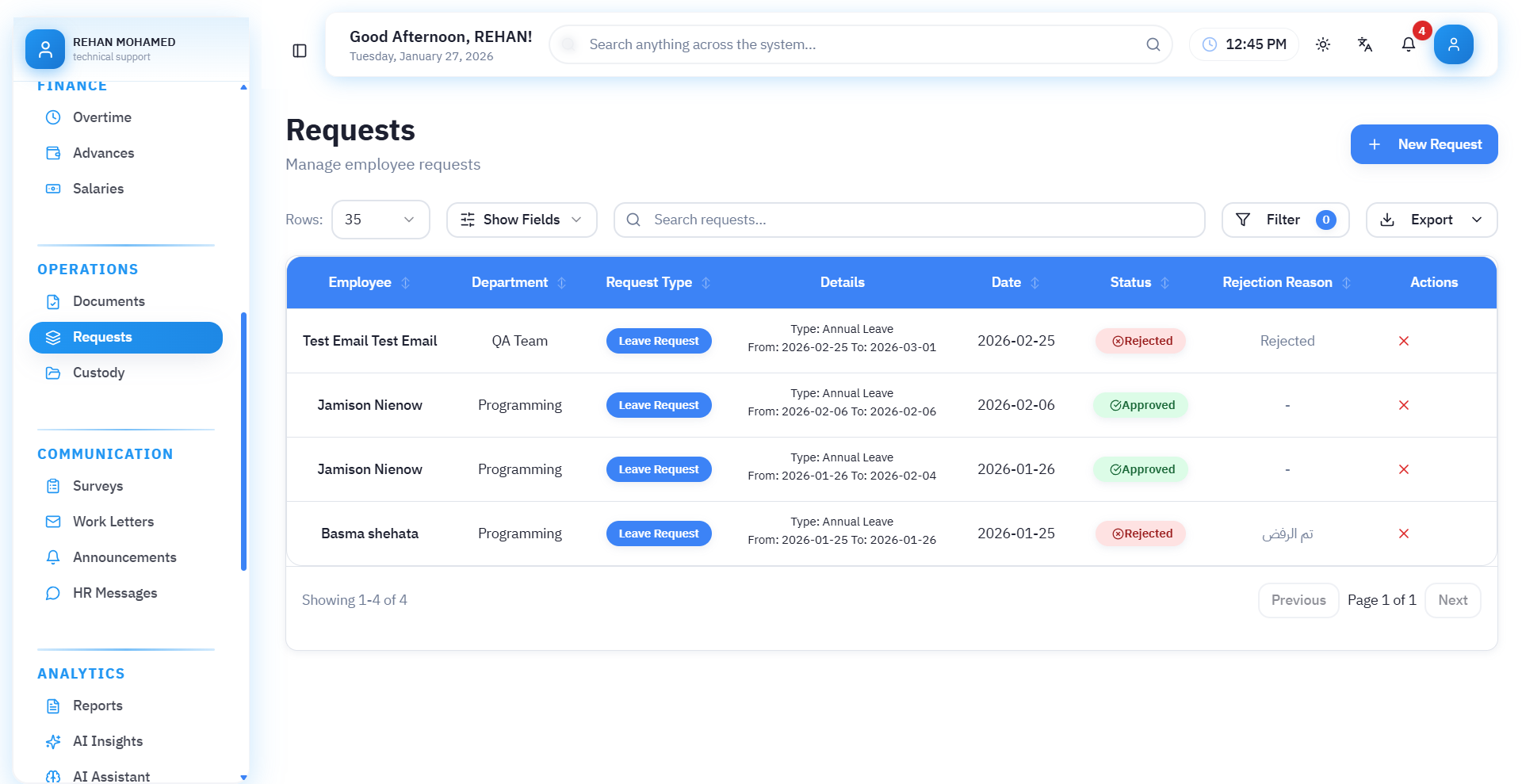Toggle the sidebar collapse control
Screen dimensions: 1522x784
300,49
